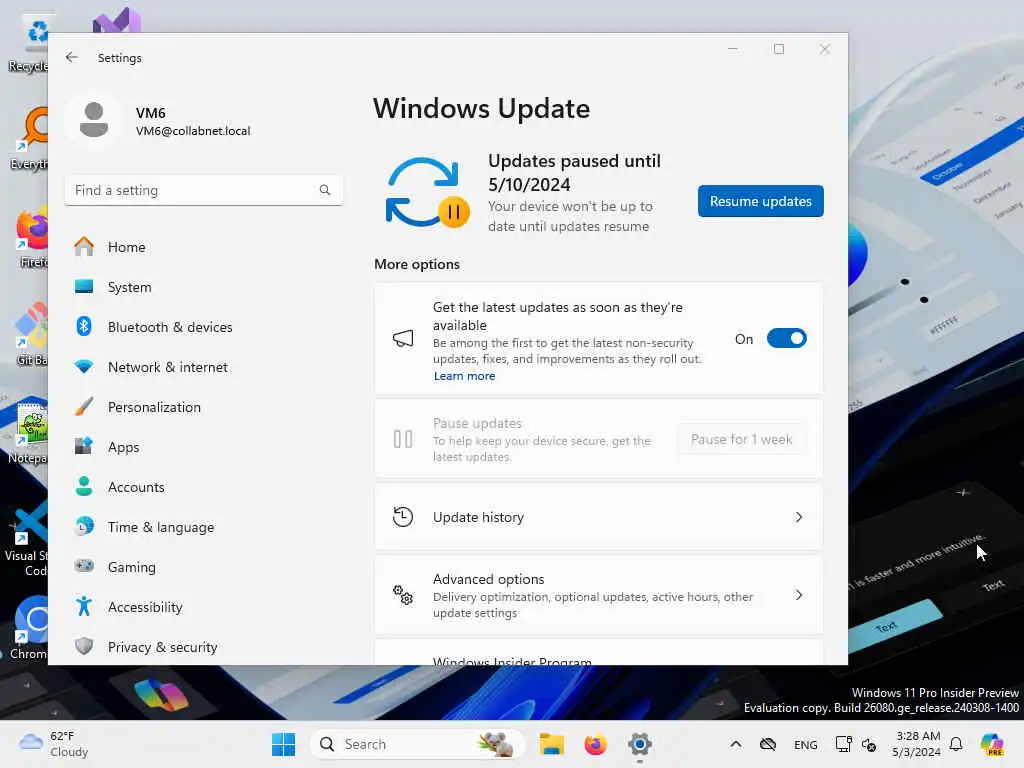Open the Learn more link
The width and height of the screenshot is (1024, 768).
pos(464,376)
